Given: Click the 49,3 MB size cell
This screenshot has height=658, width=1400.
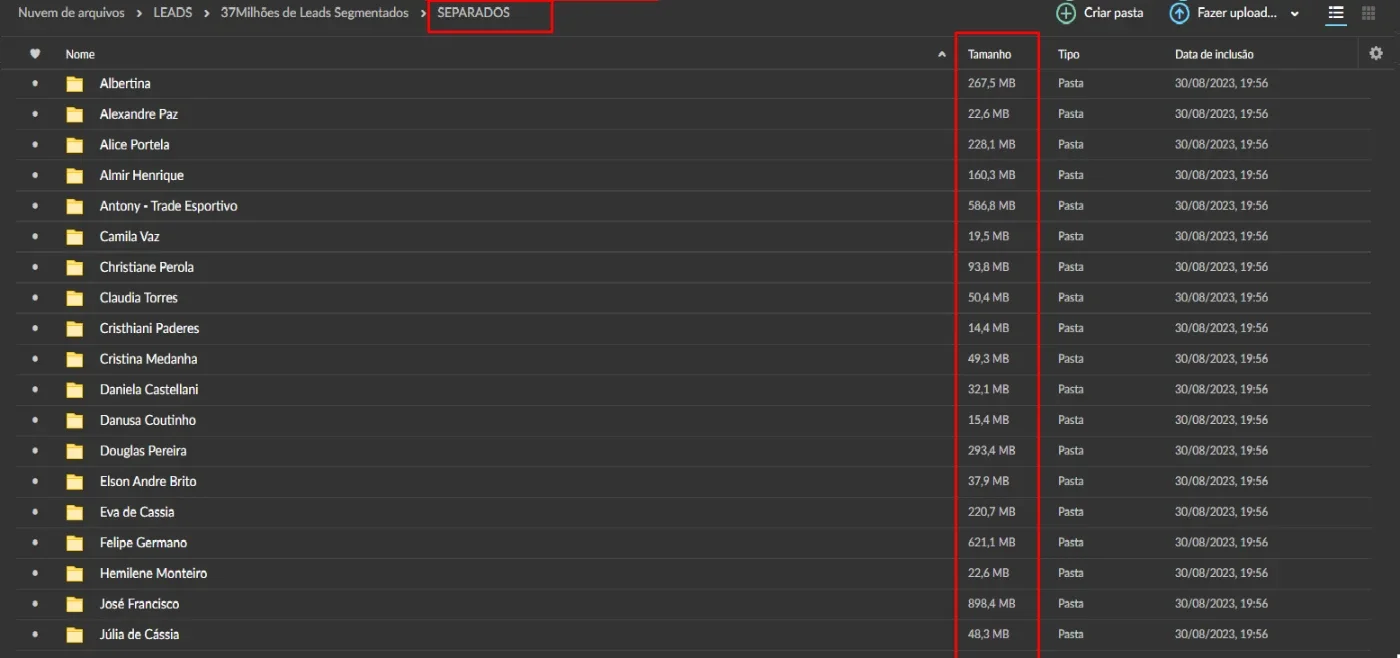Looking at the screenshot, I should tap(989, 359).
